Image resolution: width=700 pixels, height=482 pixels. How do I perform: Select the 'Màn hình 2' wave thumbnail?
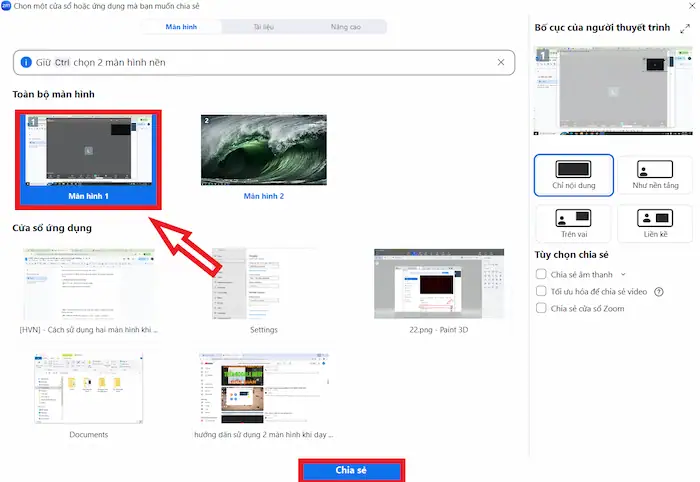click(x=263, y=151)
